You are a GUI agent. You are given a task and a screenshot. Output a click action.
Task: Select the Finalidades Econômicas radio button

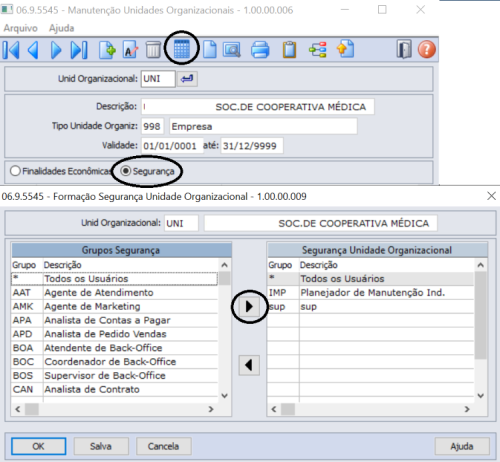click(x=15, y=171)
